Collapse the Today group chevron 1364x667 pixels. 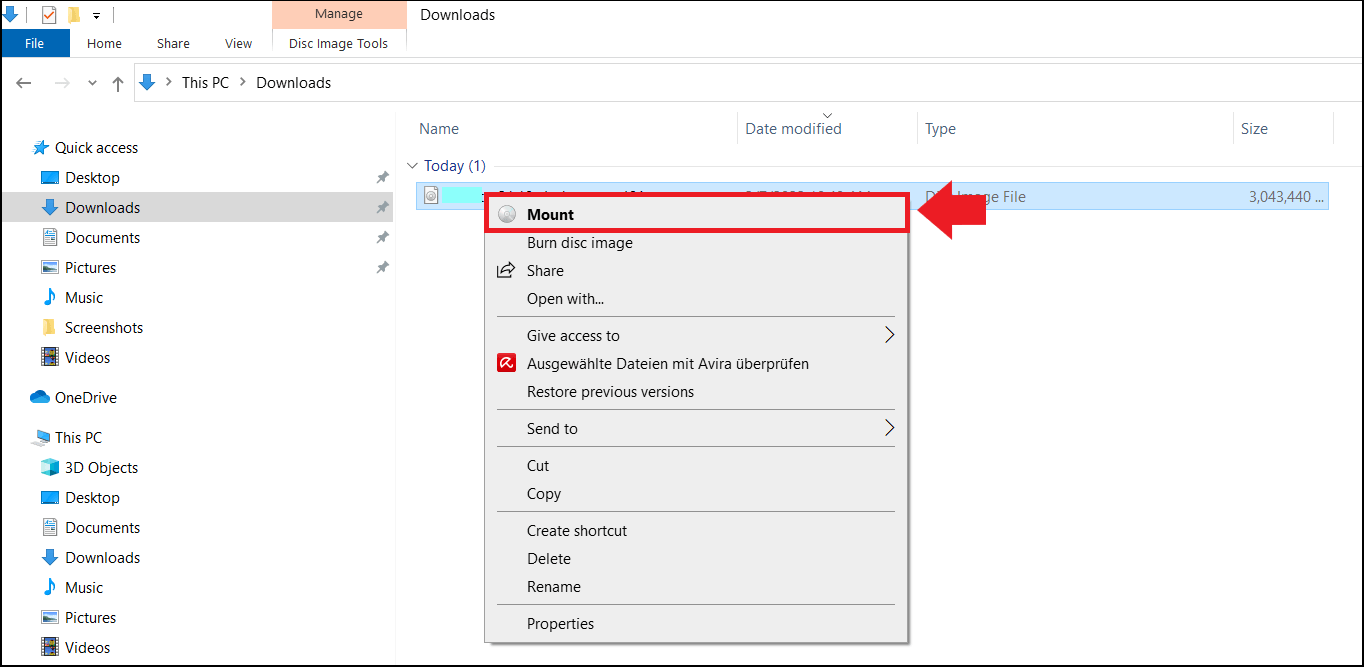[x=411, y=166]
